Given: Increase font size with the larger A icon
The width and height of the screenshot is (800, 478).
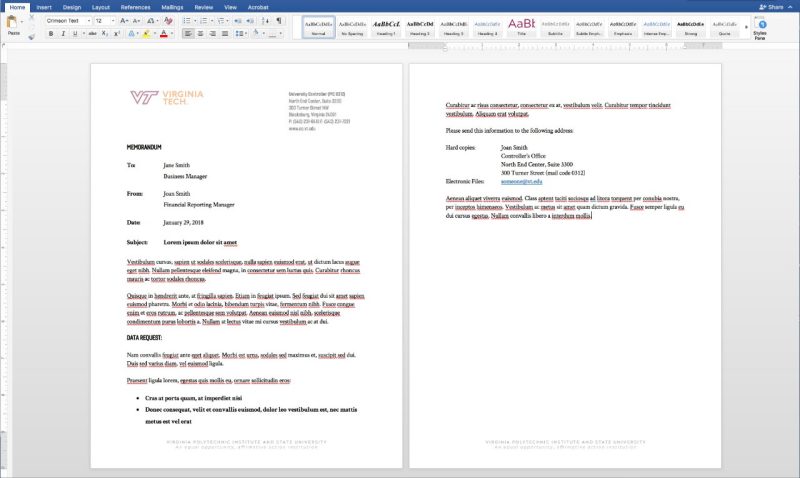Looking at the screenshot, I should click(123, 21).
